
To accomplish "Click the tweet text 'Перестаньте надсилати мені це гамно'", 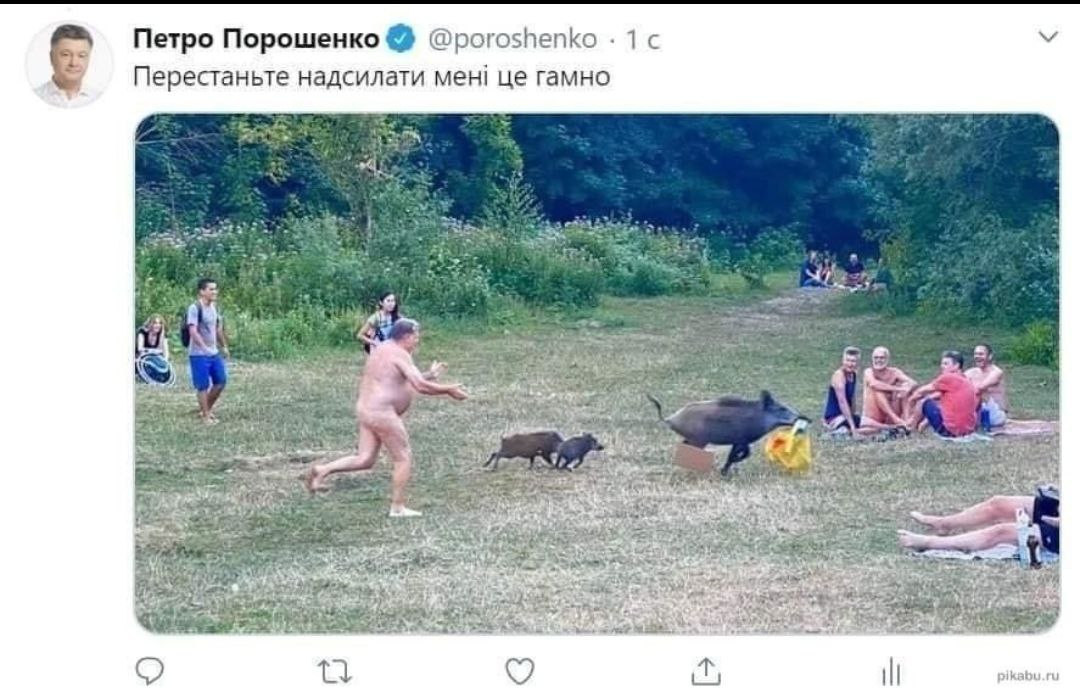I will (x=371, y=76).
